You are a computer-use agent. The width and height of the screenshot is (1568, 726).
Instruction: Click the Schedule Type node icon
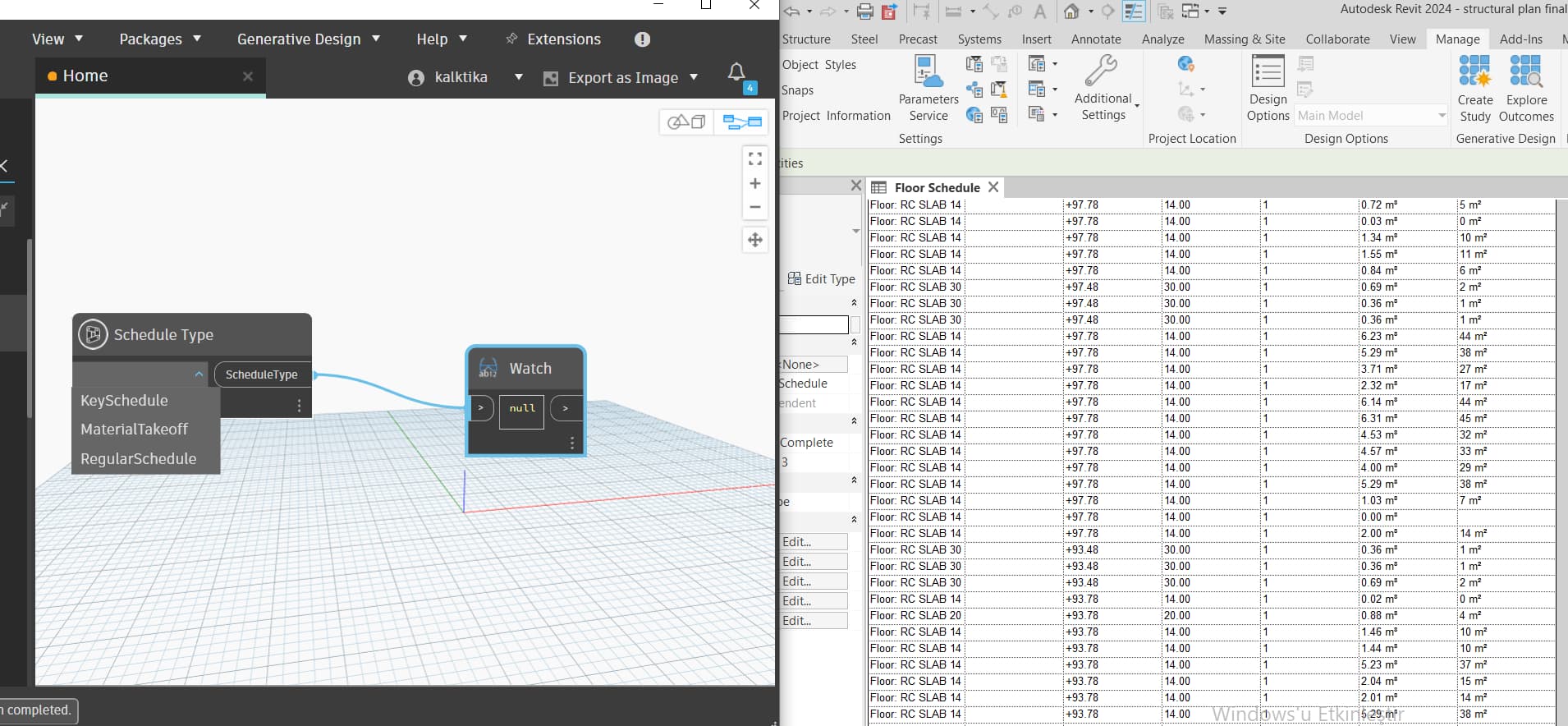(93, 334)
